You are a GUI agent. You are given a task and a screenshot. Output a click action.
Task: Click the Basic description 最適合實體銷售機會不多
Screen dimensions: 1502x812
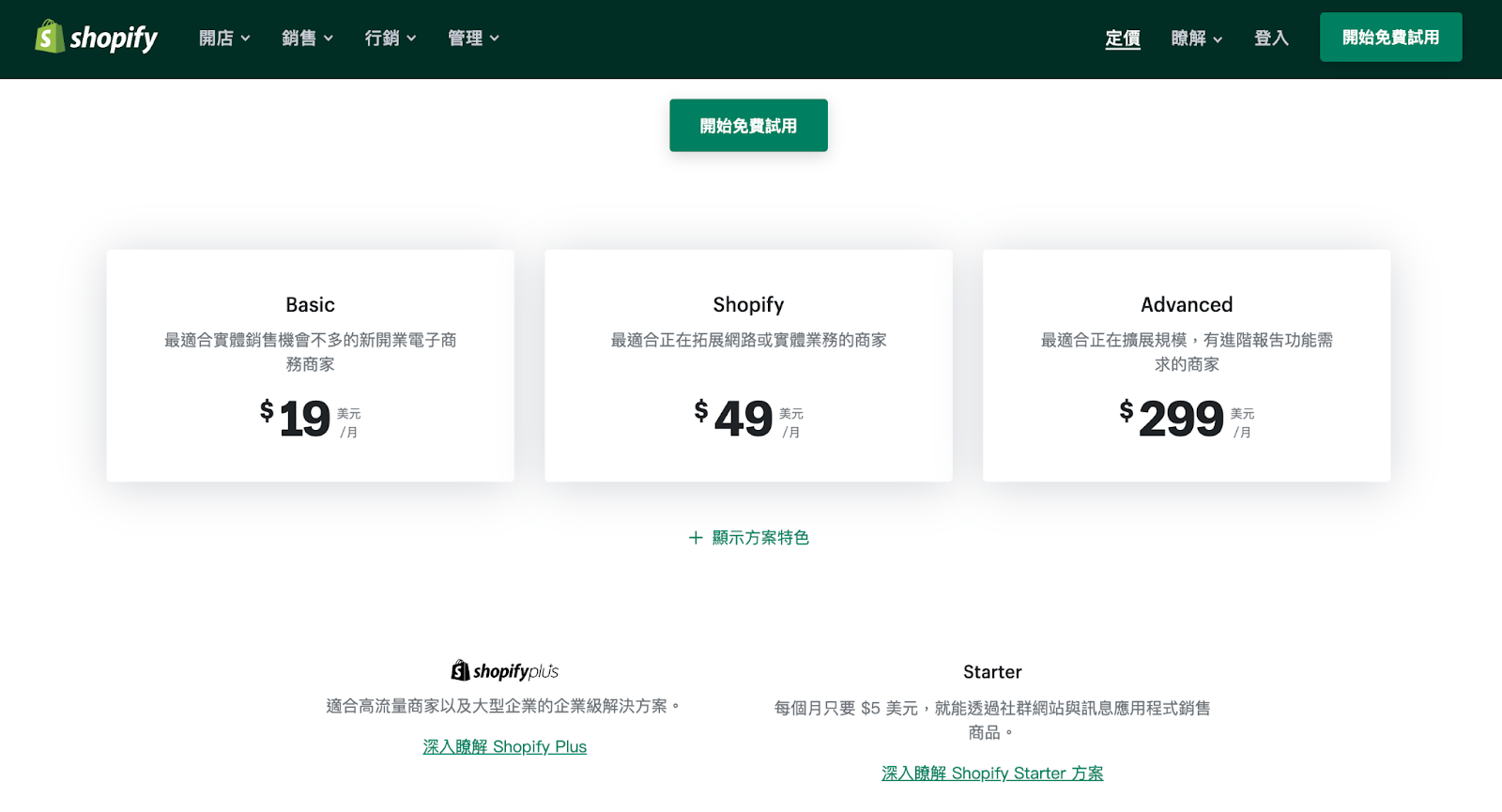tap(311, 352)
